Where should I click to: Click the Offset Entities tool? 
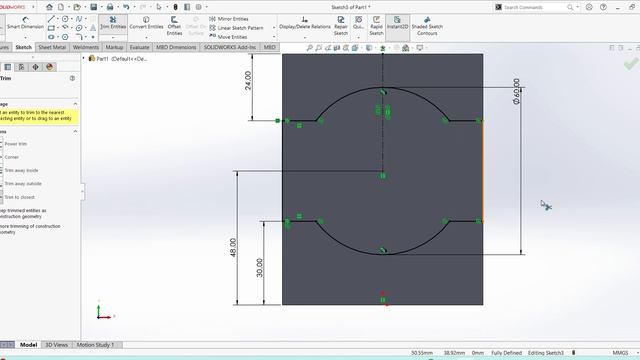(174, 26)
